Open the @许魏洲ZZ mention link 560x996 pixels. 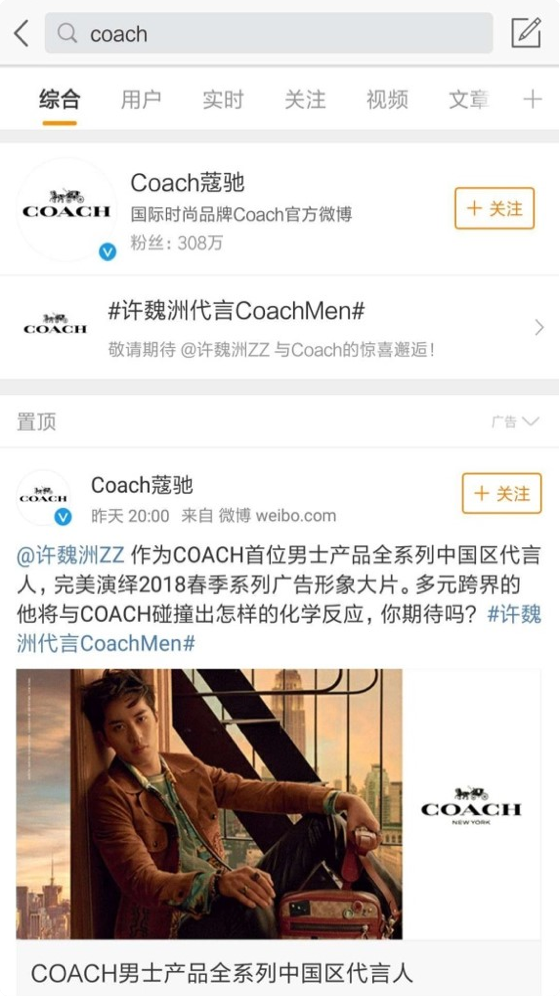pyautogui.click(x=70, y=555)
